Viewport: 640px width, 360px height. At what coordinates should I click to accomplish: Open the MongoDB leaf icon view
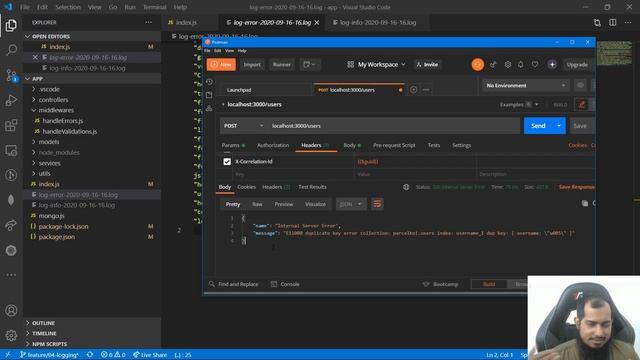(11, 200)
